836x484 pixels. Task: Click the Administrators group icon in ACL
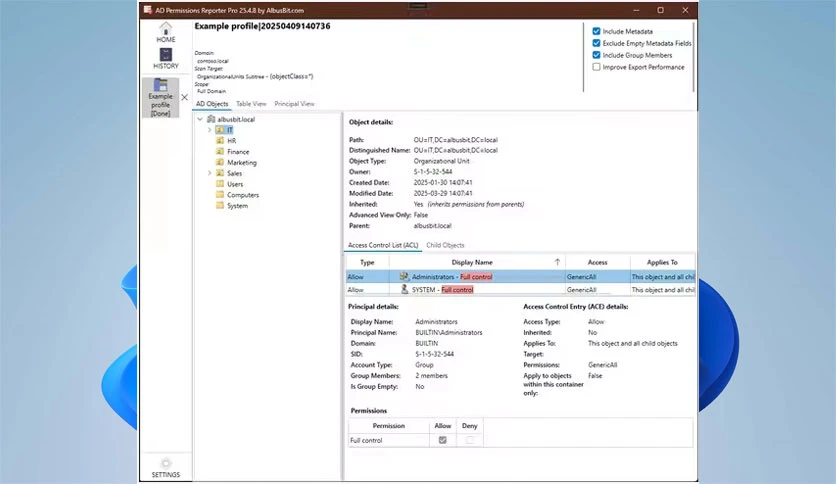coord(404,277)
